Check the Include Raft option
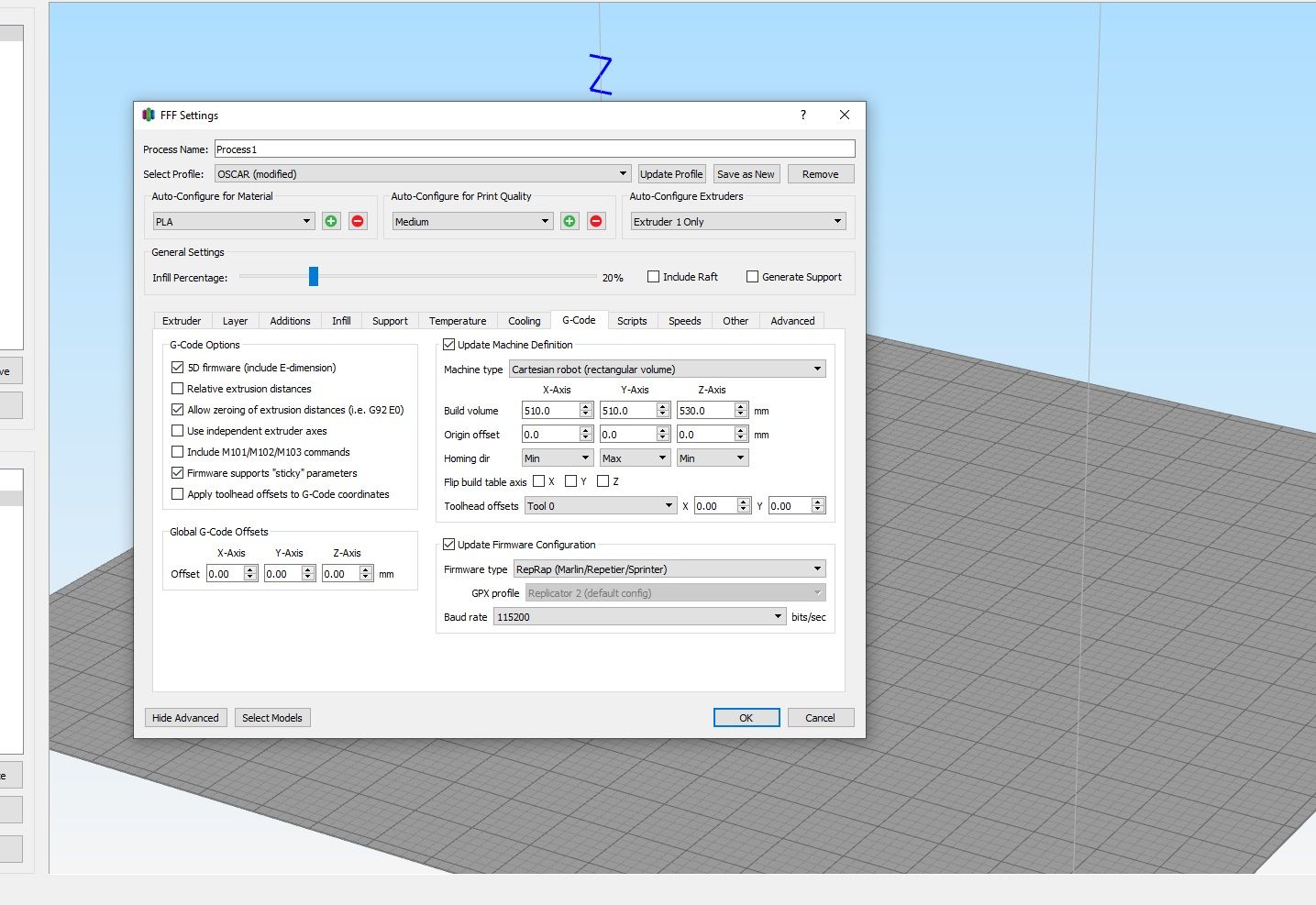Image resolution: width=1316 pixels, height=905 pixels. tap(653, 276)
